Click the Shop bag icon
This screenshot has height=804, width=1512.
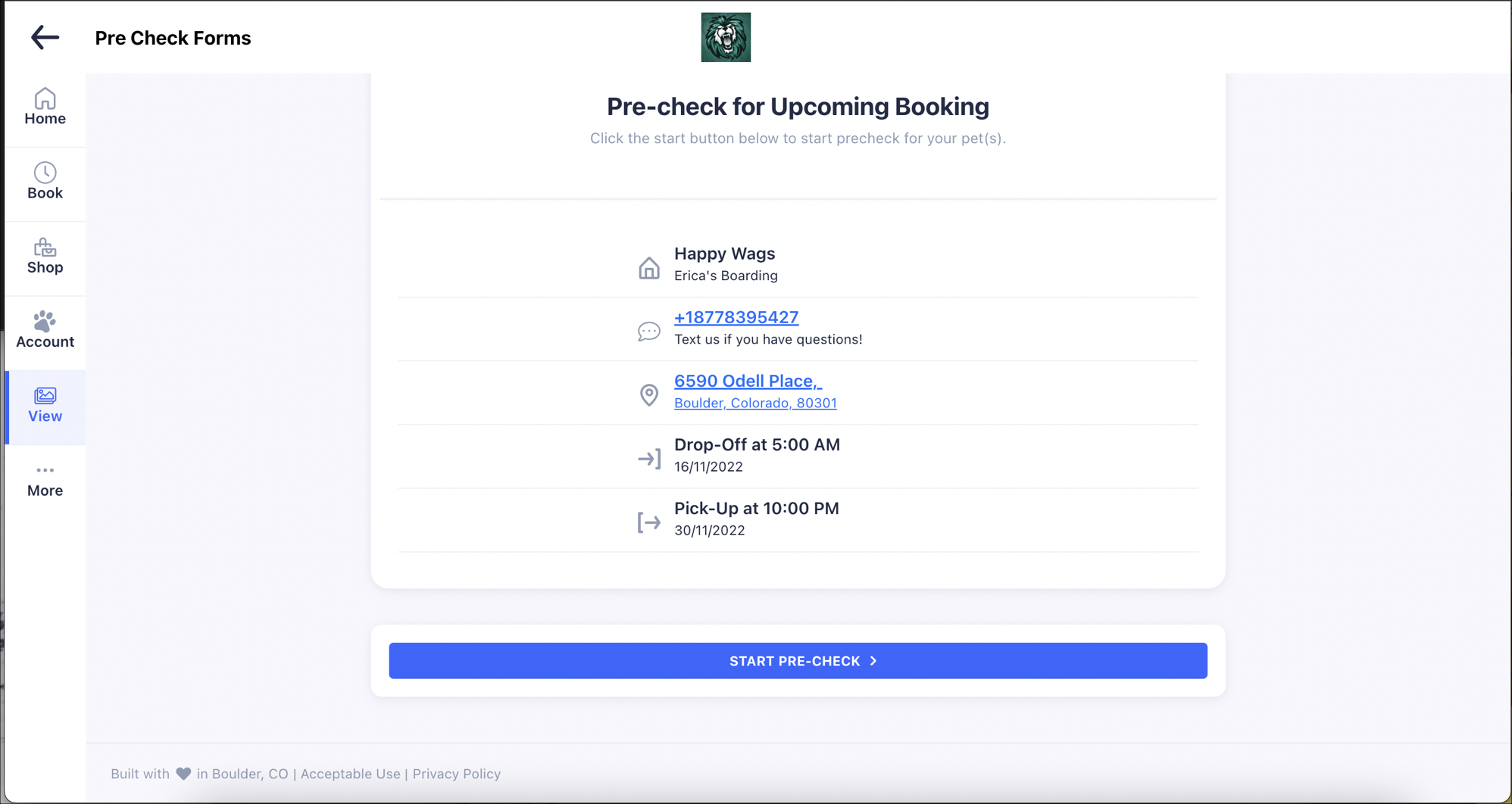point(45,248)
